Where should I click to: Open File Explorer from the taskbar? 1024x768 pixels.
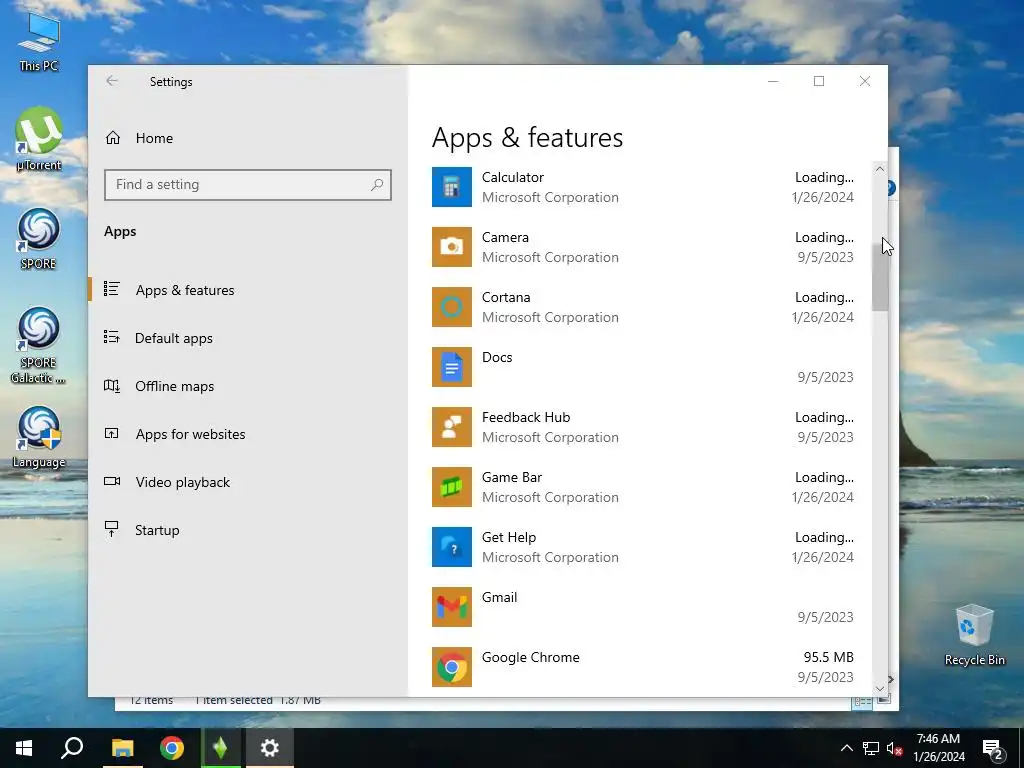pos(122,748)
